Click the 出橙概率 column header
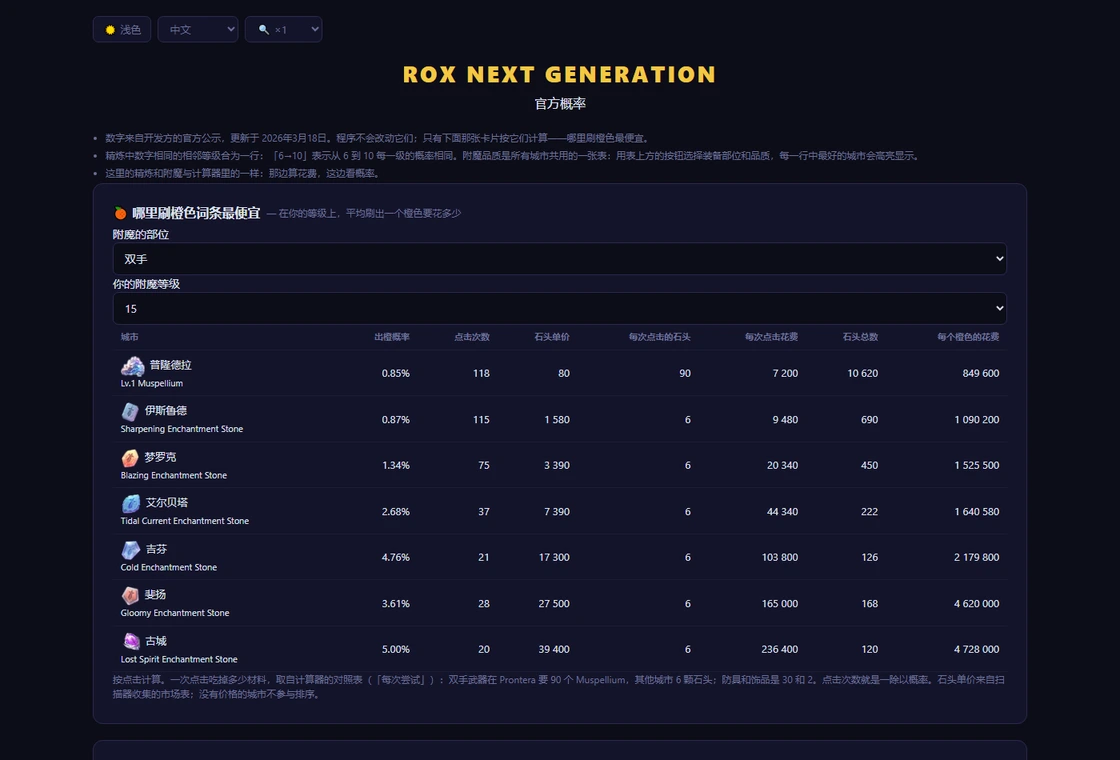The image size is (1120, 760). pyautogui.click(x=392, y=337)
